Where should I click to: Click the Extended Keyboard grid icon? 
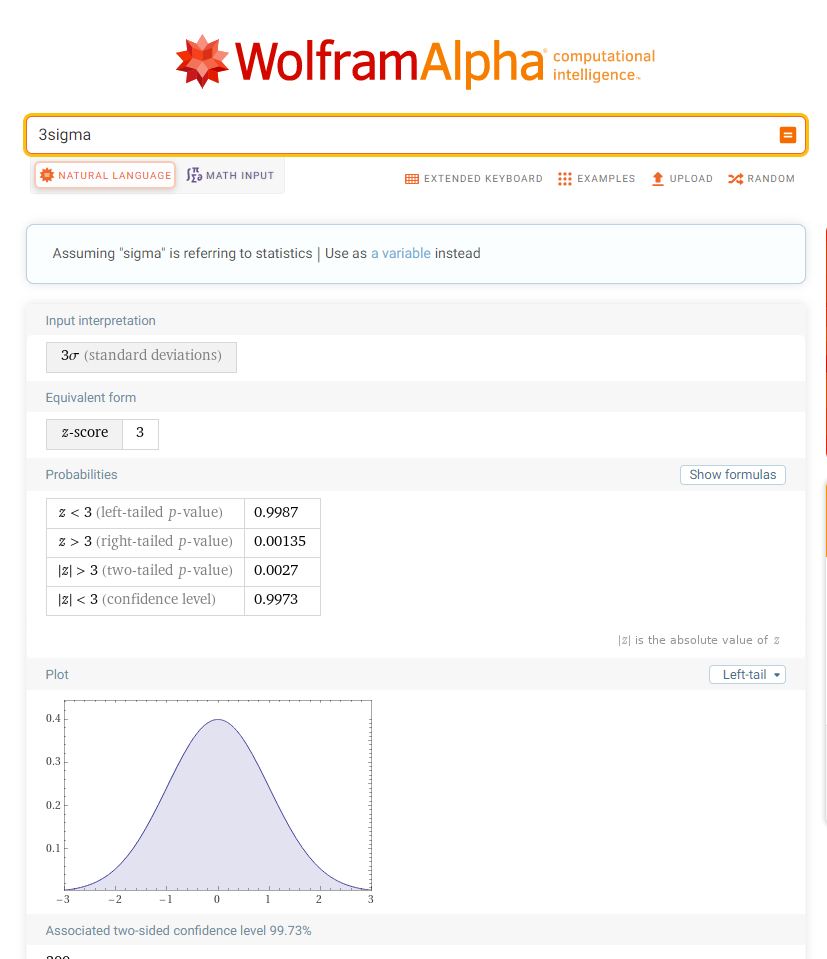(x=412, y=179)
